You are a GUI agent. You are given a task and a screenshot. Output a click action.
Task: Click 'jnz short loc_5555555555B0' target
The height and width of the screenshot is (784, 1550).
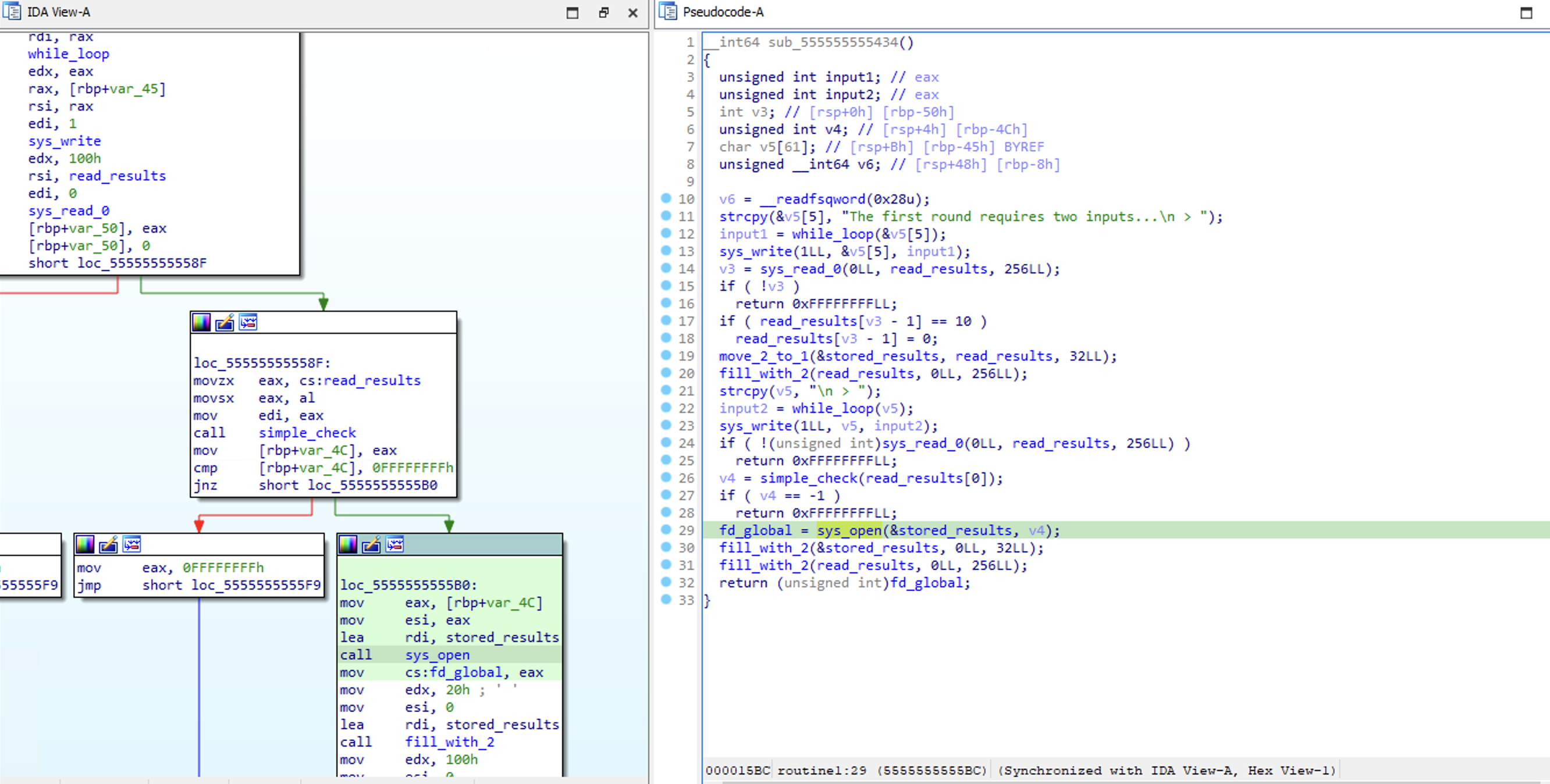[348, 485]
